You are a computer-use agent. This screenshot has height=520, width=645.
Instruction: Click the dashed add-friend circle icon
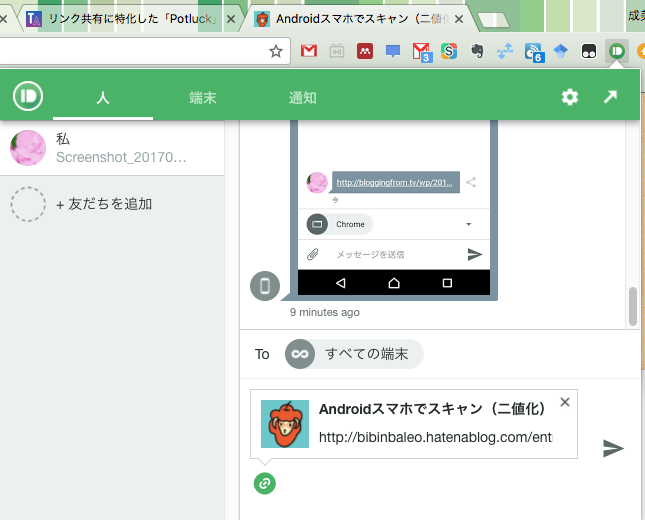click(28, 204)
